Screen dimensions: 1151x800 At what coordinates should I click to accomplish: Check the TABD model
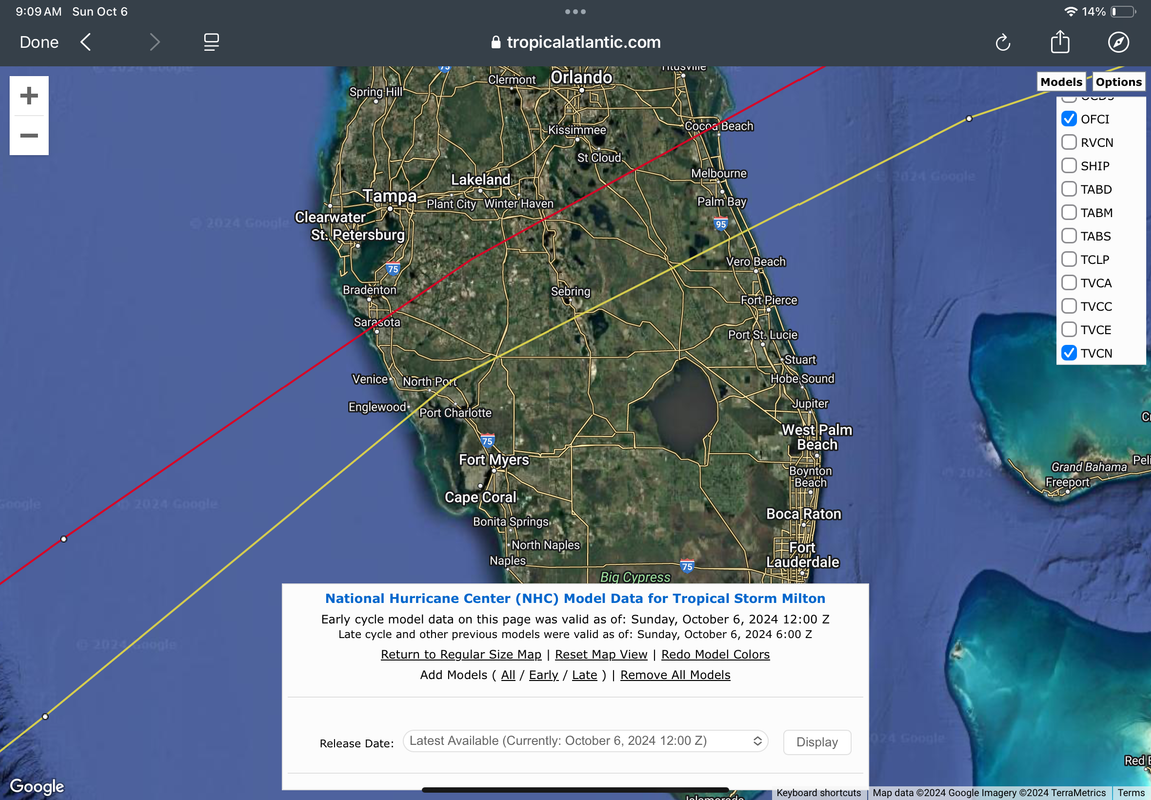(1069, 189)
